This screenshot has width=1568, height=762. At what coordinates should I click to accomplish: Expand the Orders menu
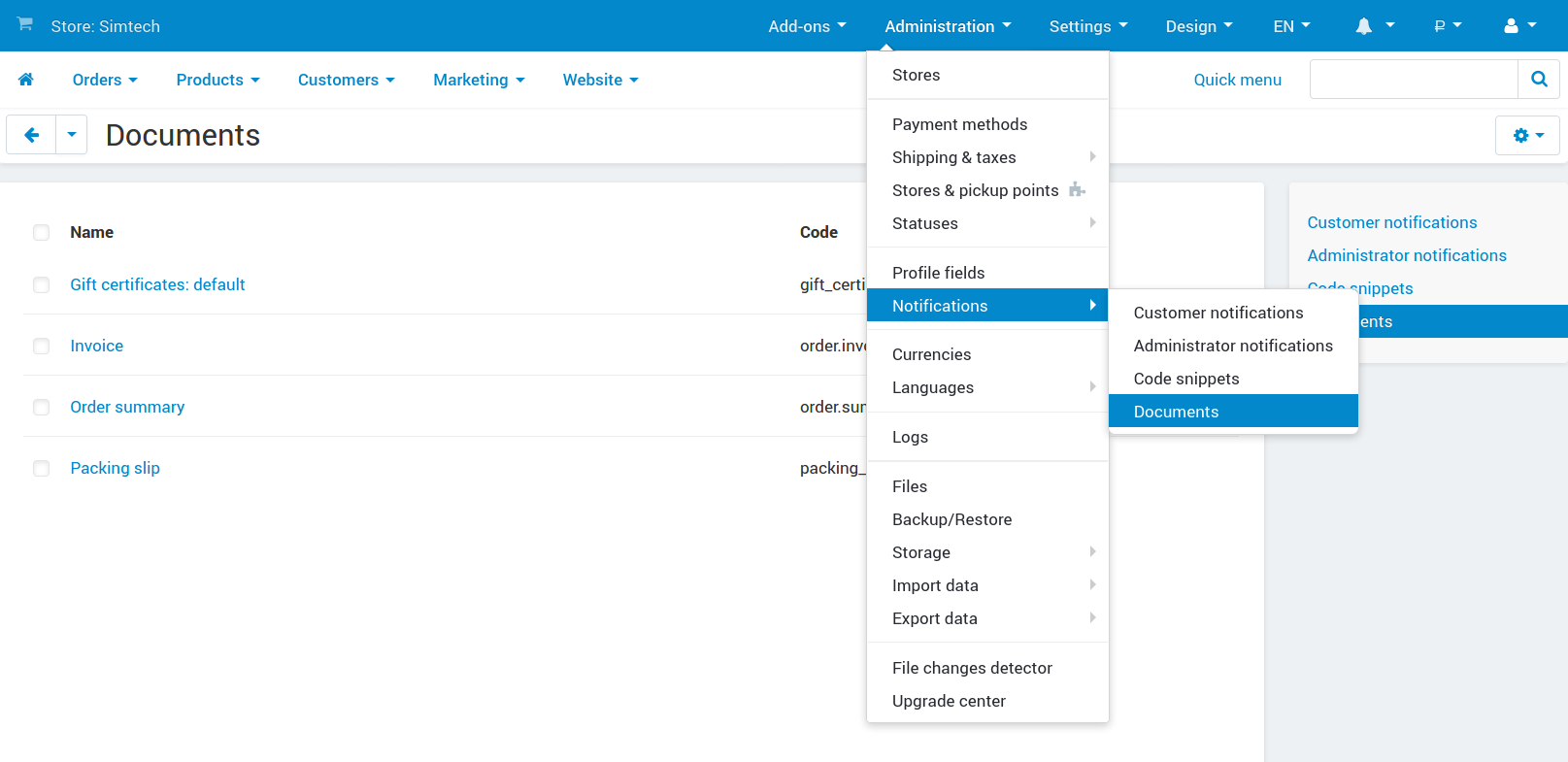[x=105, y=80]
